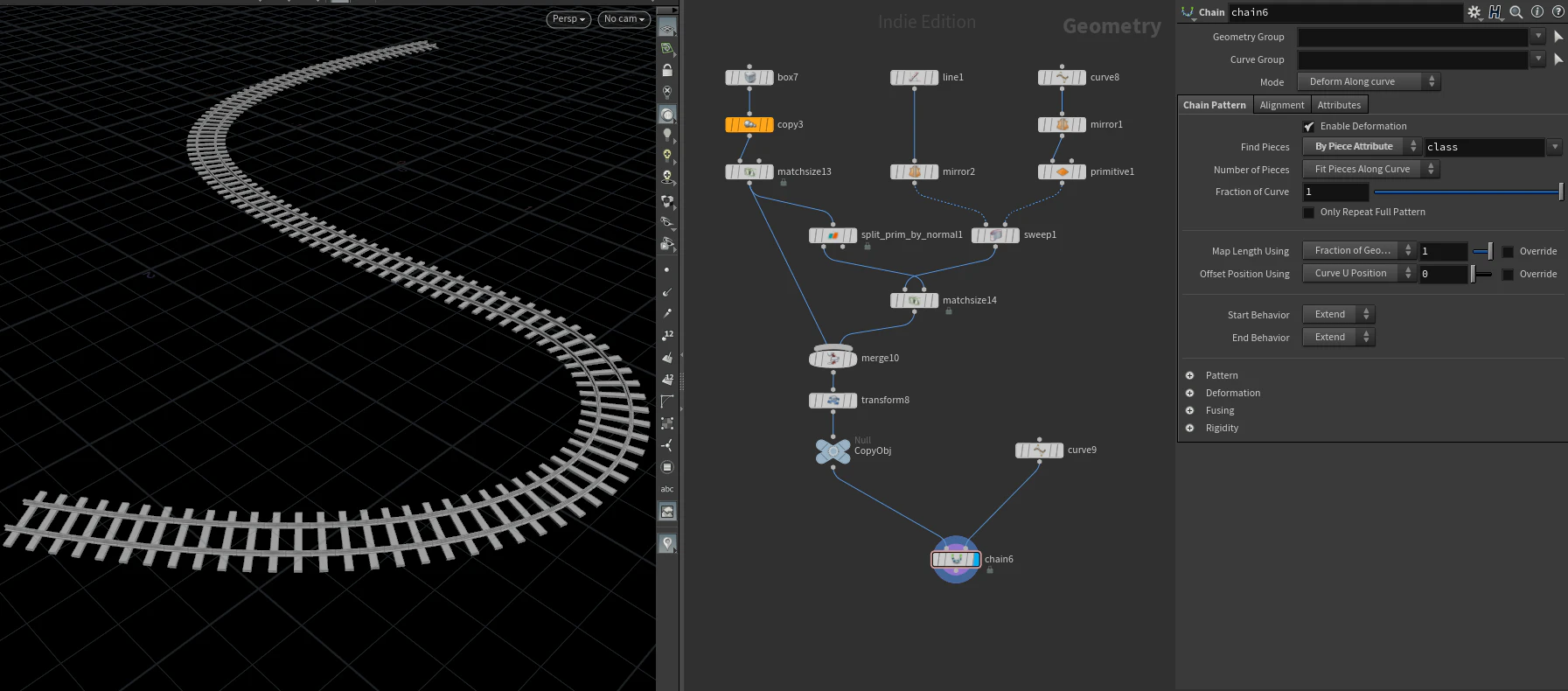Select the highlighted copy3 node
This screenshot has height=691, width=1568.
[x=749, y=124]
